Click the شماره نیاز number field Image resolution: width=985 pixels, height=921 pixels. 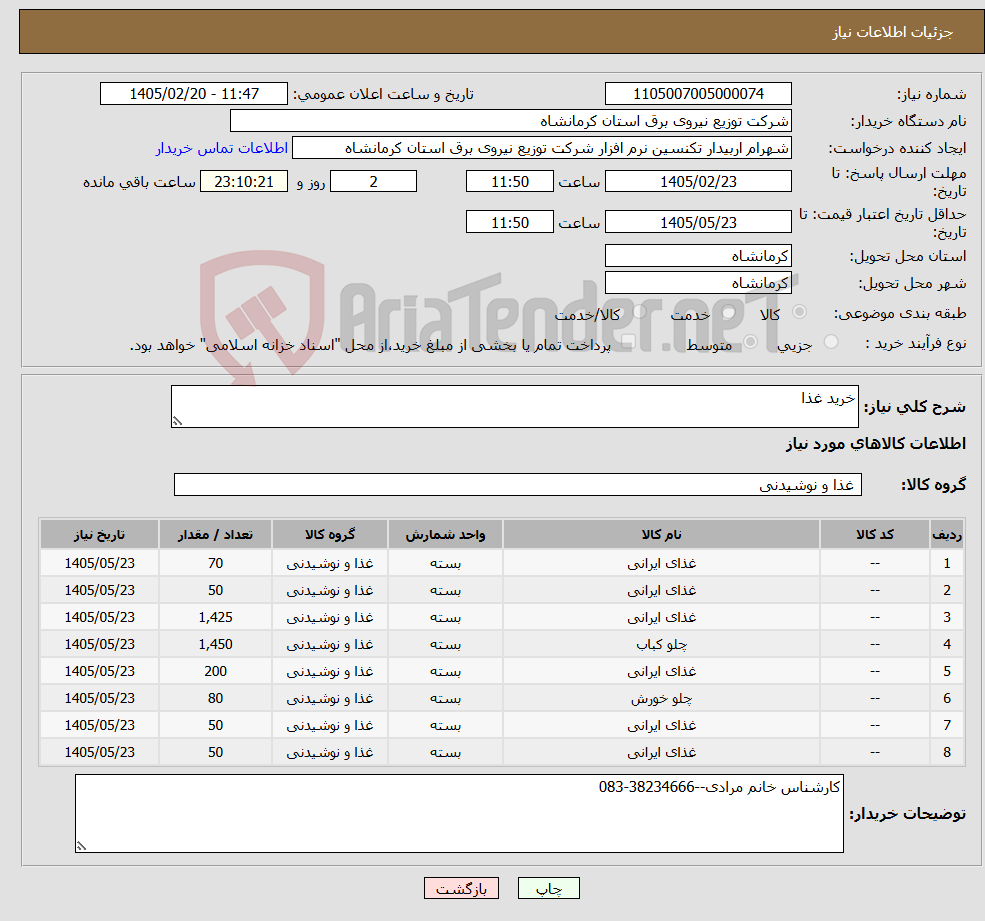click(698, 94)
